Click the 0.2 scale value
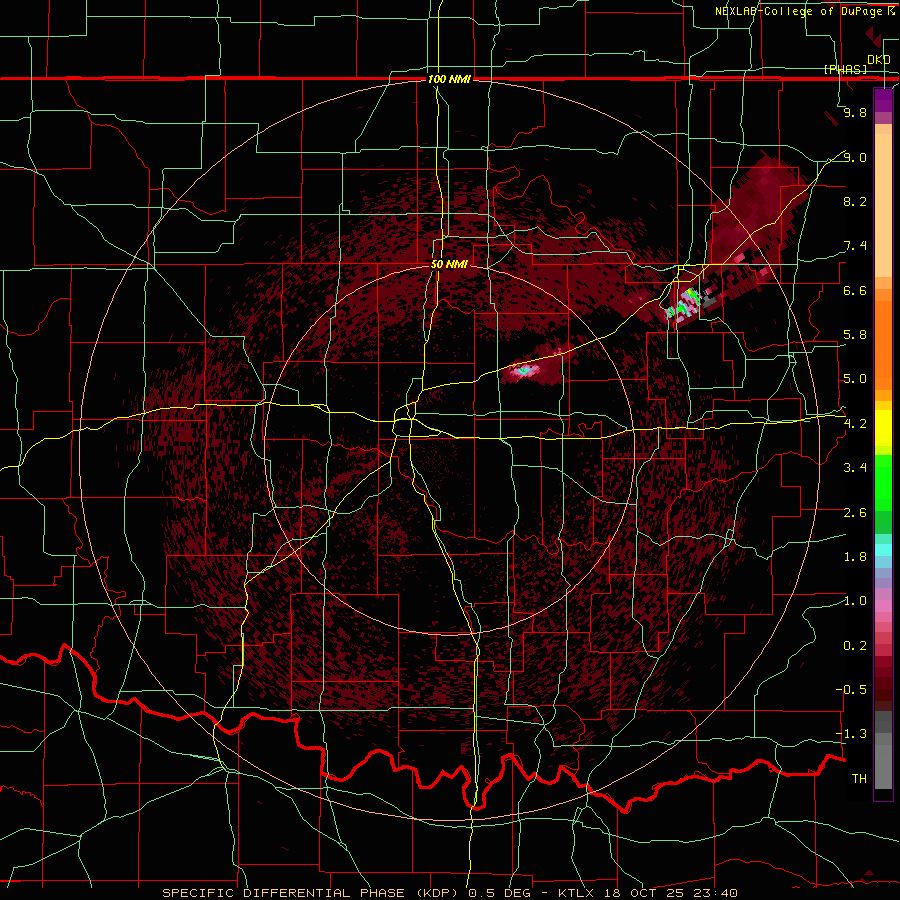The image size is (900, 900). 855,646
